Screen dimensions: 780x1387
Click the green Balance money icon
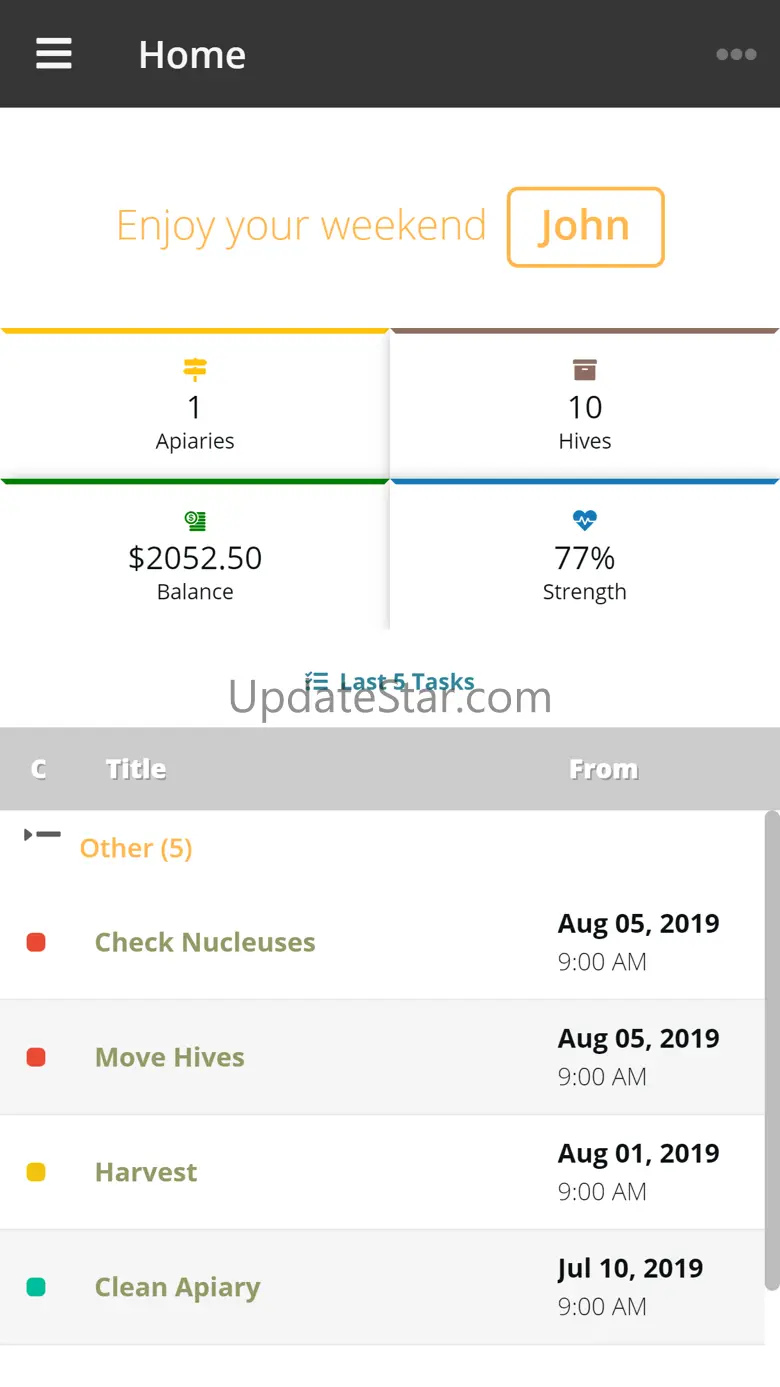tap(195, 520)
